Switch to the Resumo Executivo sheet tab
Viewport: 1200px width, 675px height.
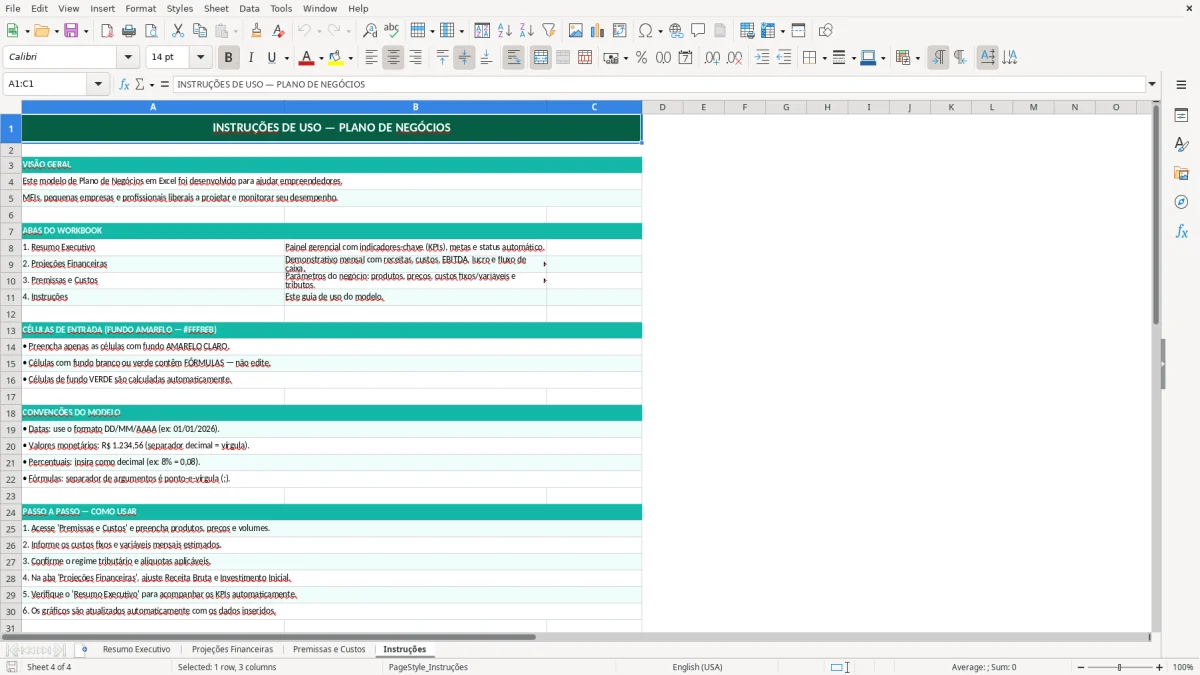pos(136,650)
